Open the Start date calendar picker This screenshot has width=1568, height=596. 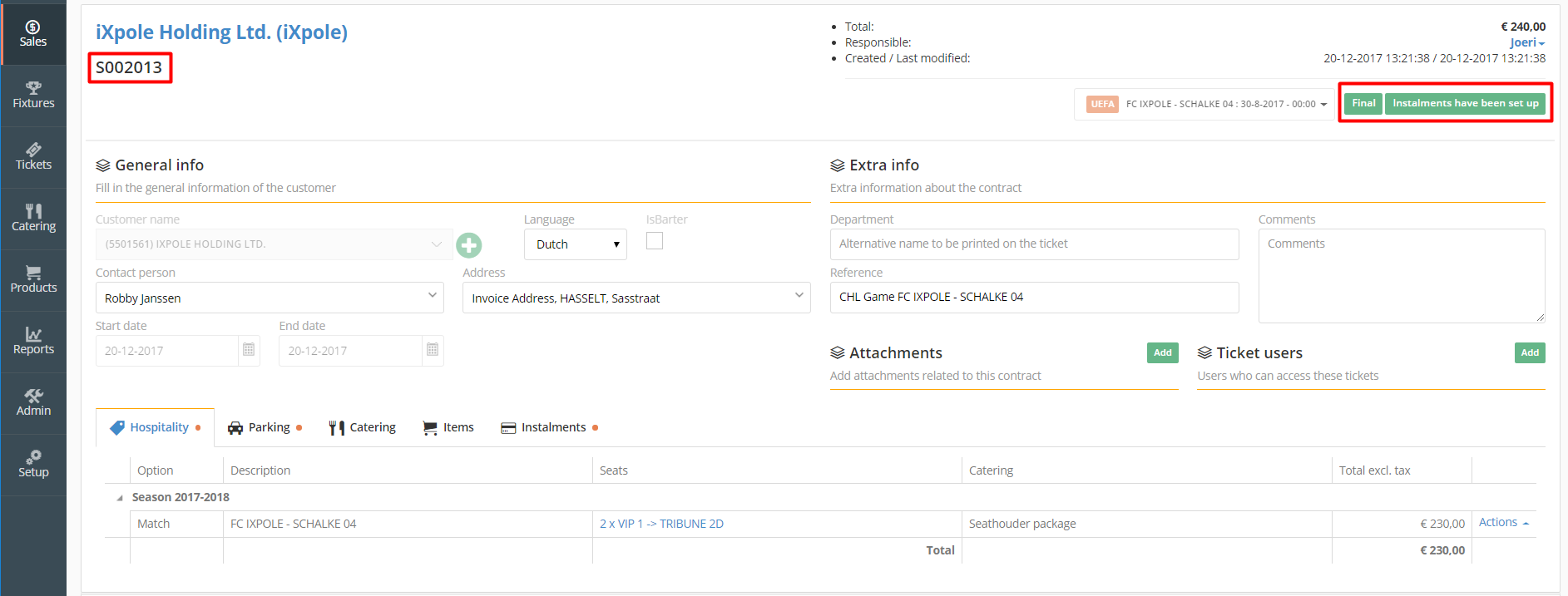249,350
